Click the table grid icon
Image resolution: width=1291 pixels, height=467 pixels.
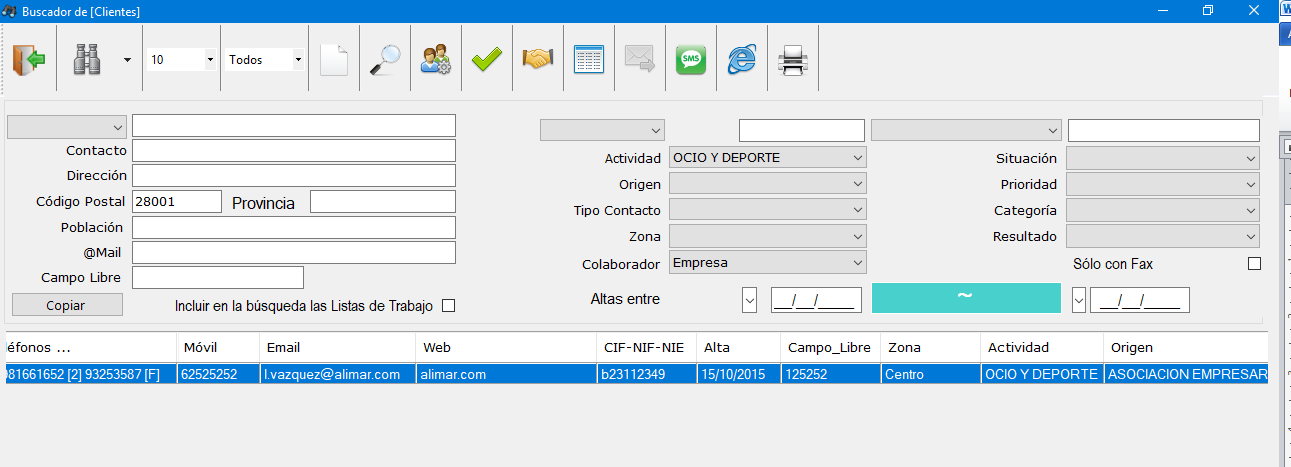(589, 60)
